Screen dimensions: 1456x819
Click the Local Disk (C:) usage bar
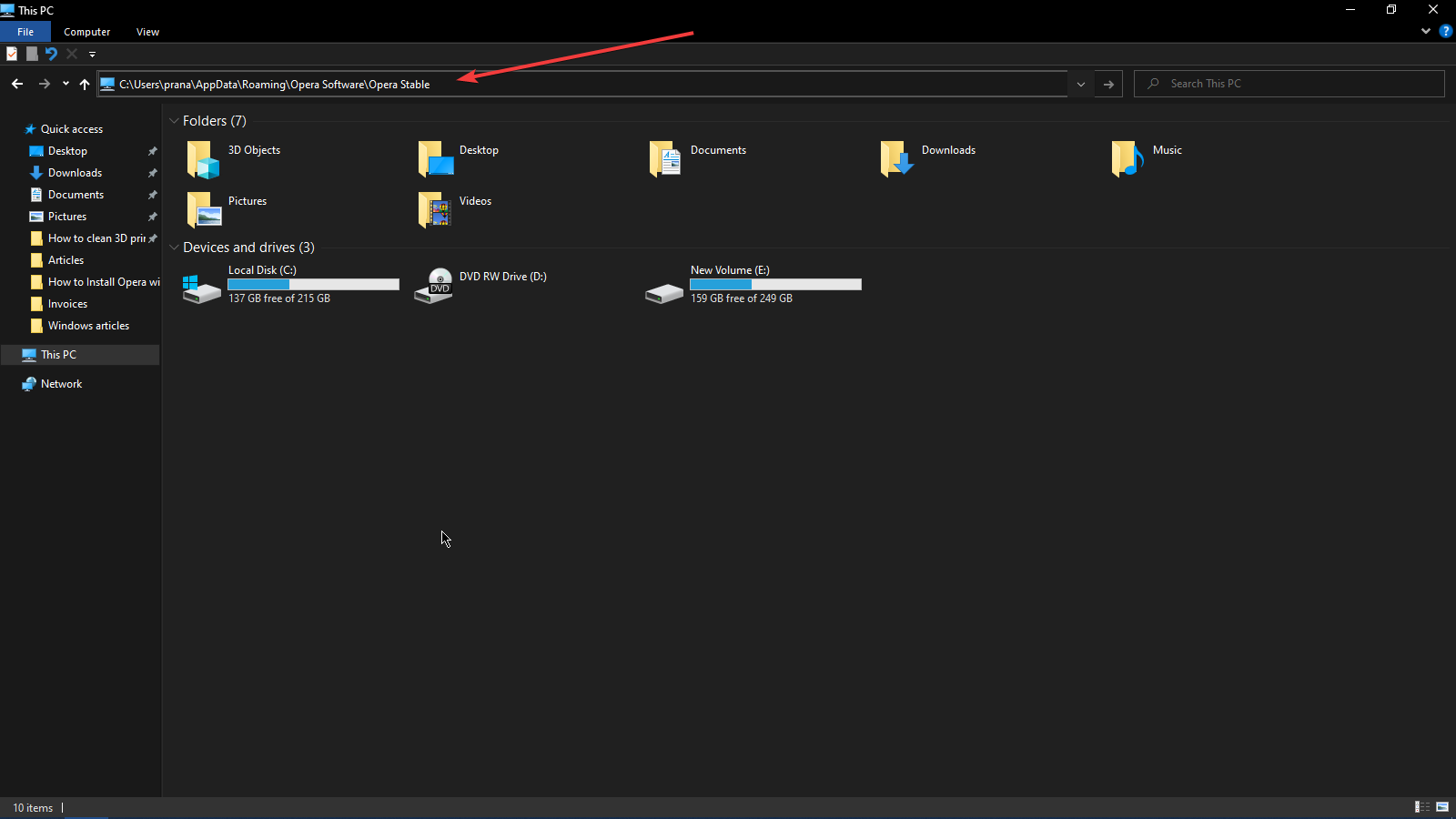[313, 285]
